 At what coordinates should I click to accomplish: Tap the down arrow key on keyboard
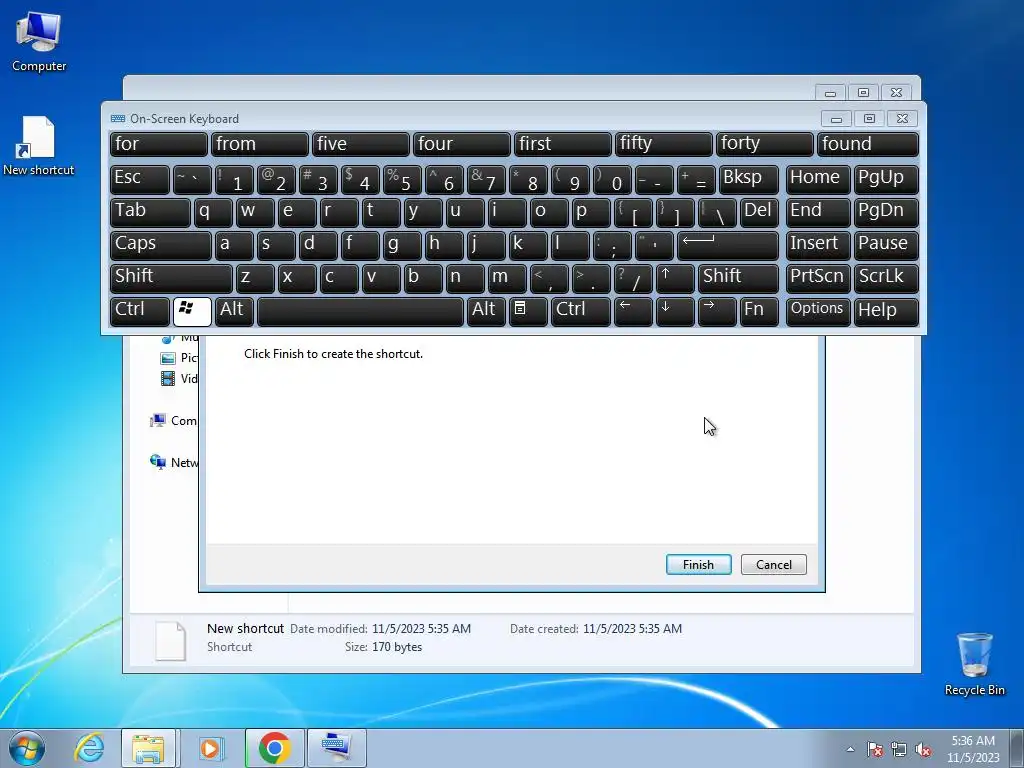[x=675, y=311]
